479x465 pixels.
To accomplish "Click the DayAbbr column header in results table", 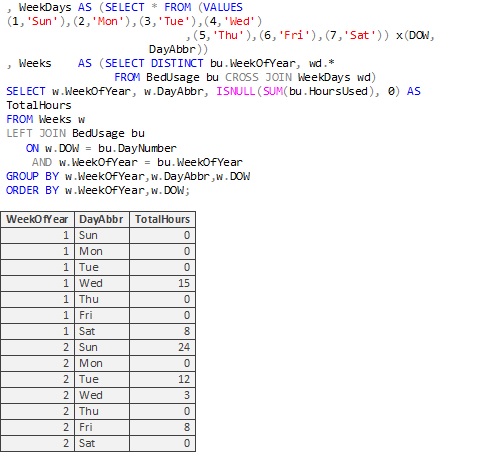I will 102,219.
